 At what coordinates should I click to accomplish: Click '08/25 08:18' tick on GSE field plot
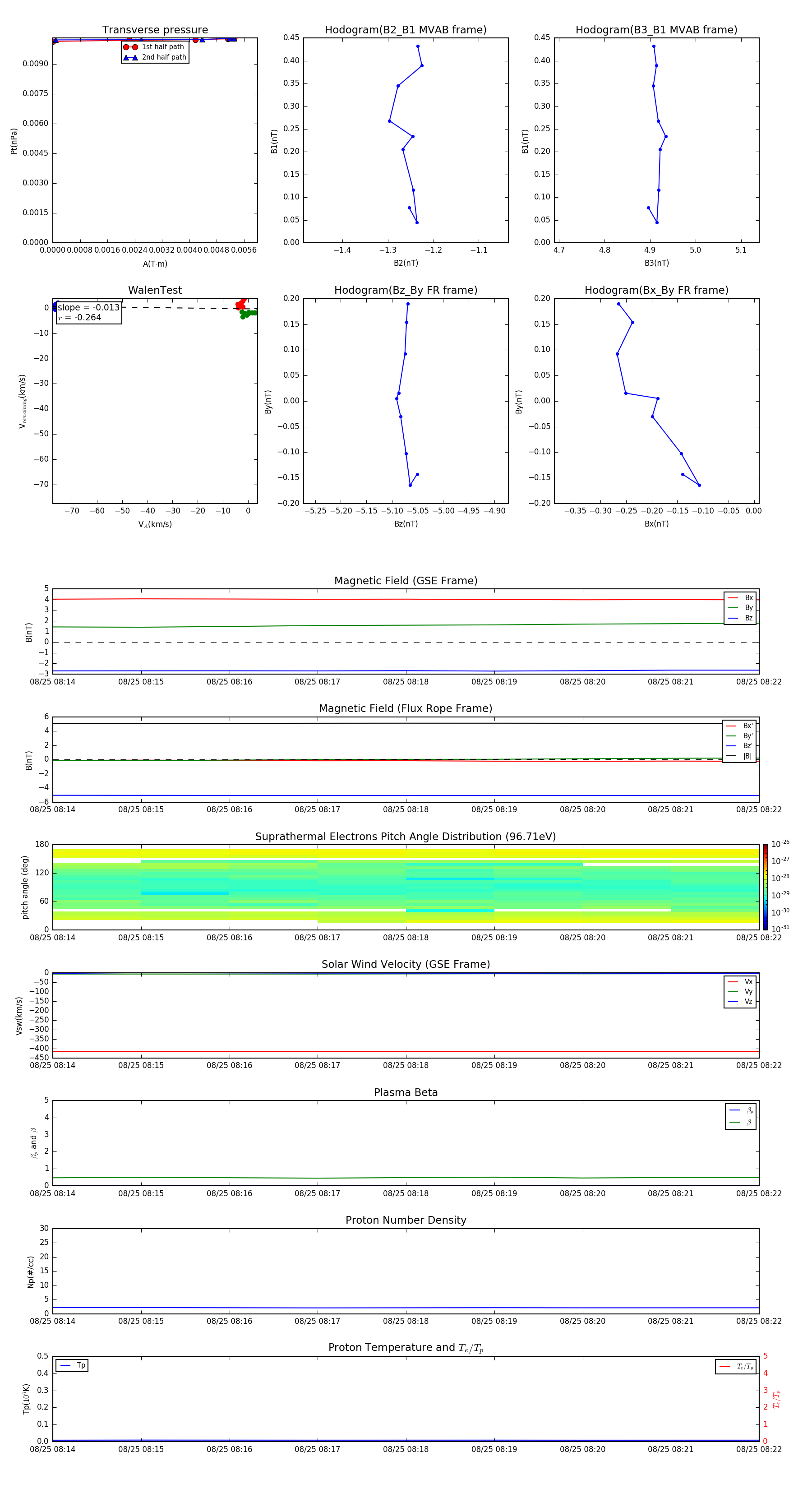click(406, 682)
